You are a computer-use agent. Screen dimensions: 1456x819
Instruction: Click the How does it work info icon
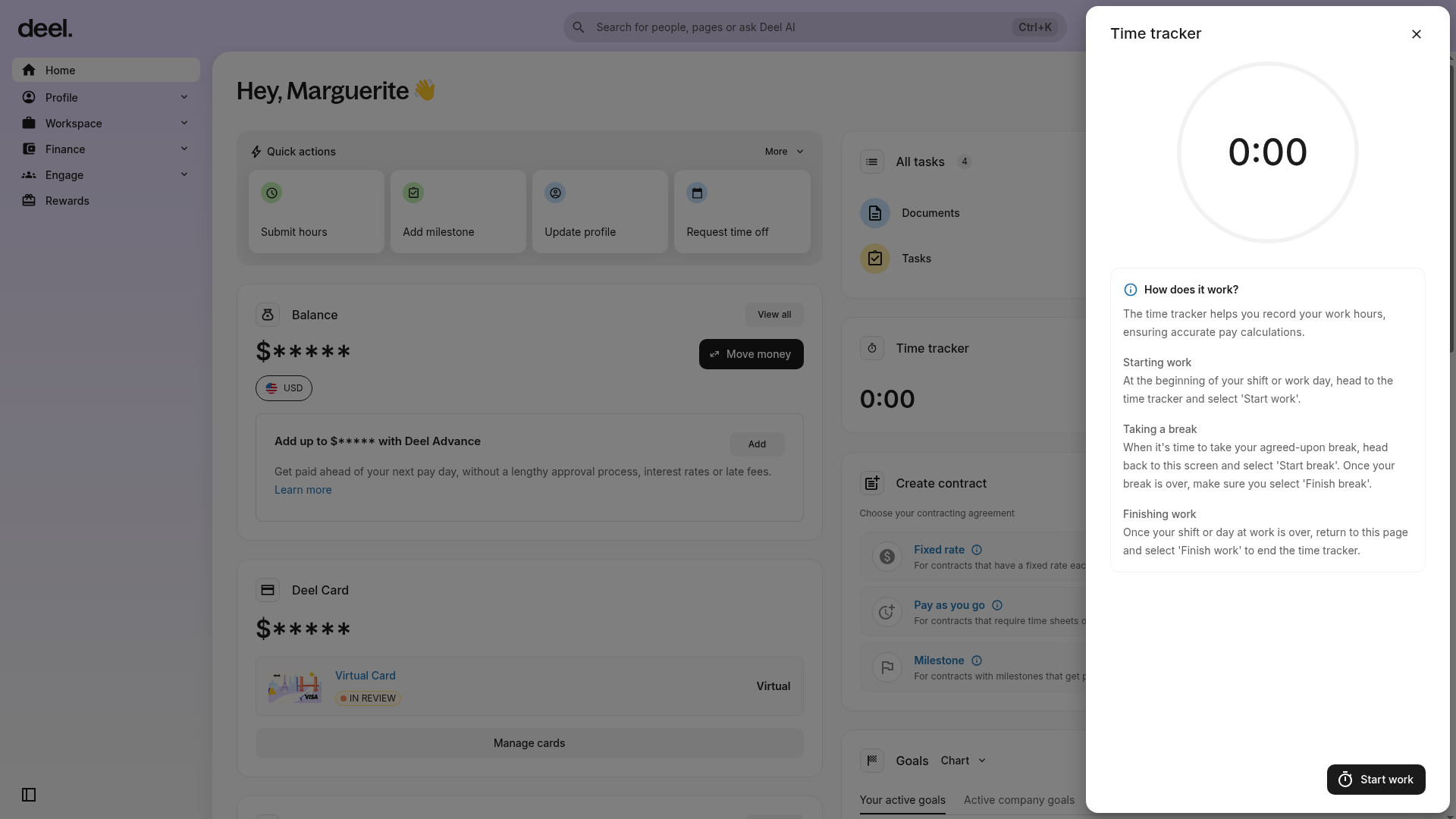1131,290
